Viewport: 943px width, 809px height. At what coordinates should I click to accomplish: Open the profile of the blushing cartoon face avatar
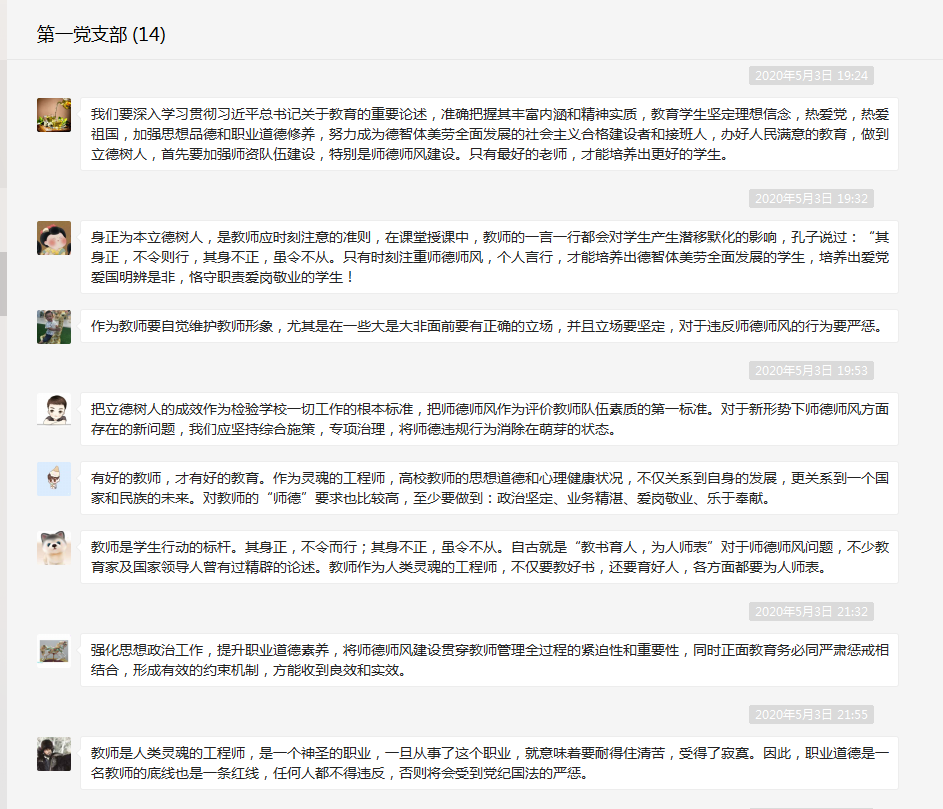(54, 238)
